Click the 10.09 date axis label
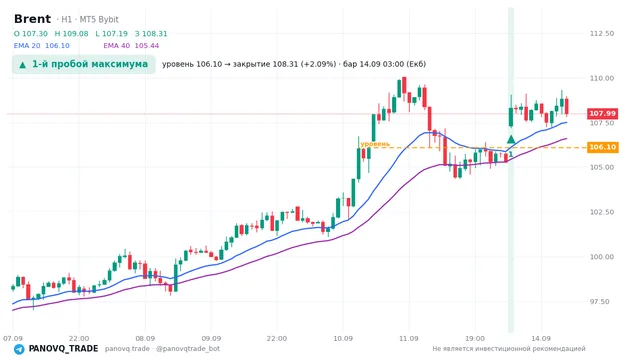This screenshot has width=640, height=360. tap(343, 339)
